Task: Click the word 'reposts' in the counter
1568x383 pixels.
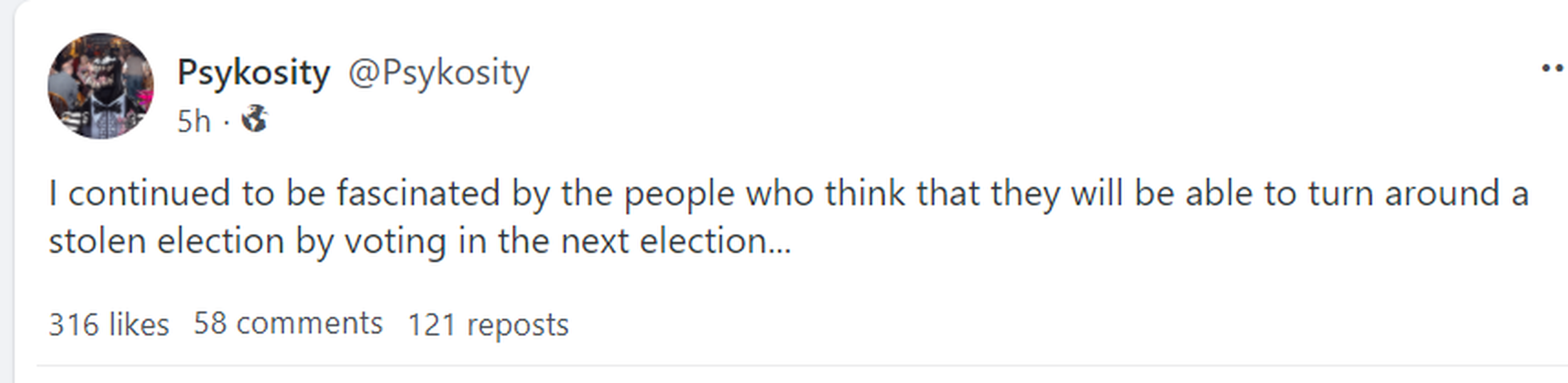Action: (517, 324)
